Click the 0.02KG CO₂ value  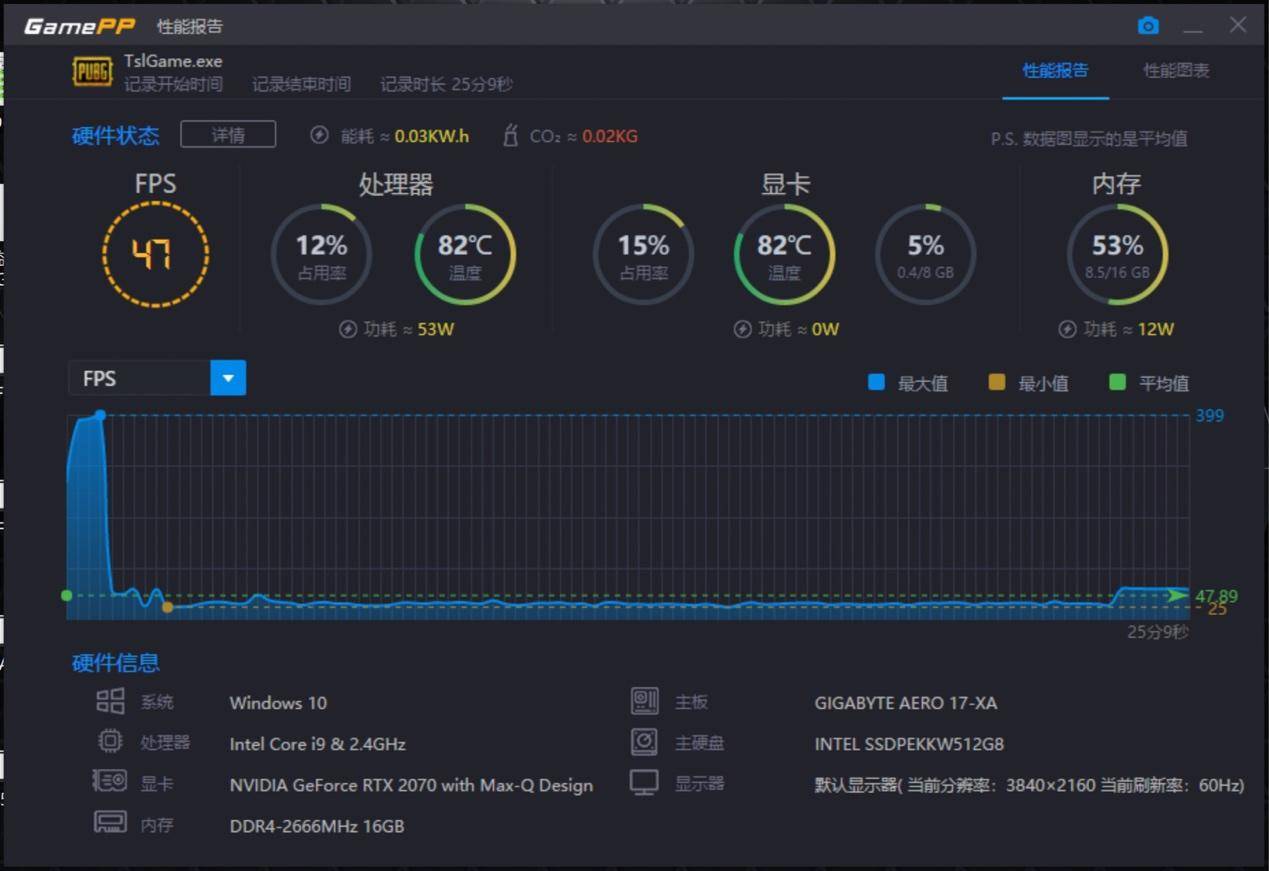(610, 136)
